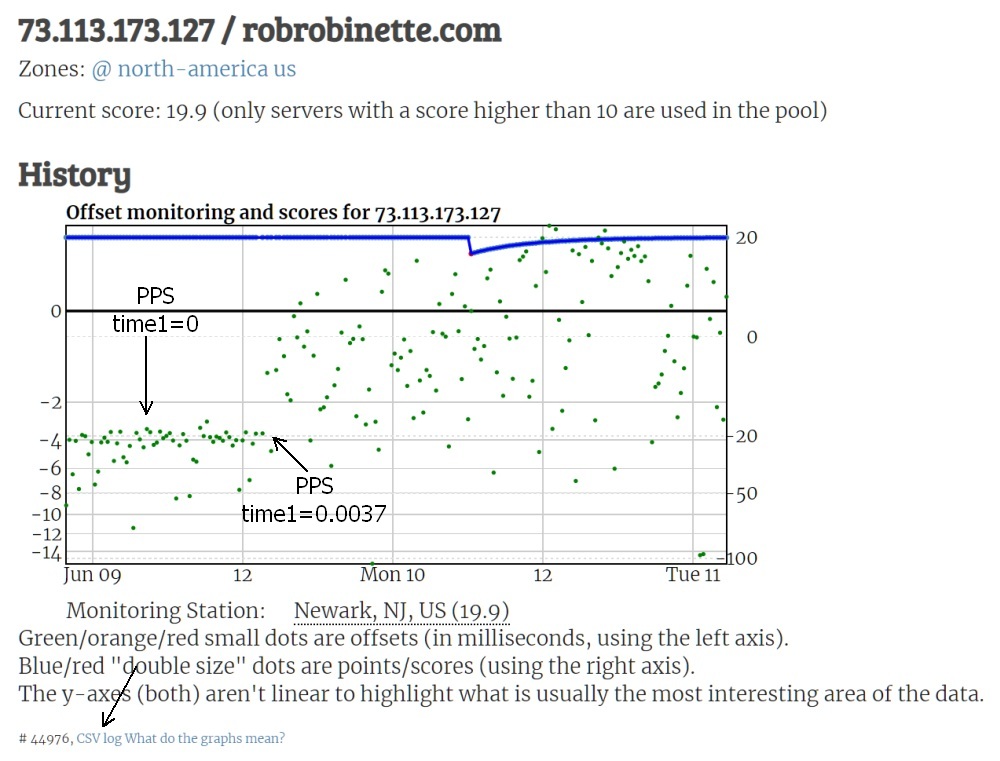Click the History heading
Screen dimensions: 1000x761
pyautogui.click(x=75, y=175)
